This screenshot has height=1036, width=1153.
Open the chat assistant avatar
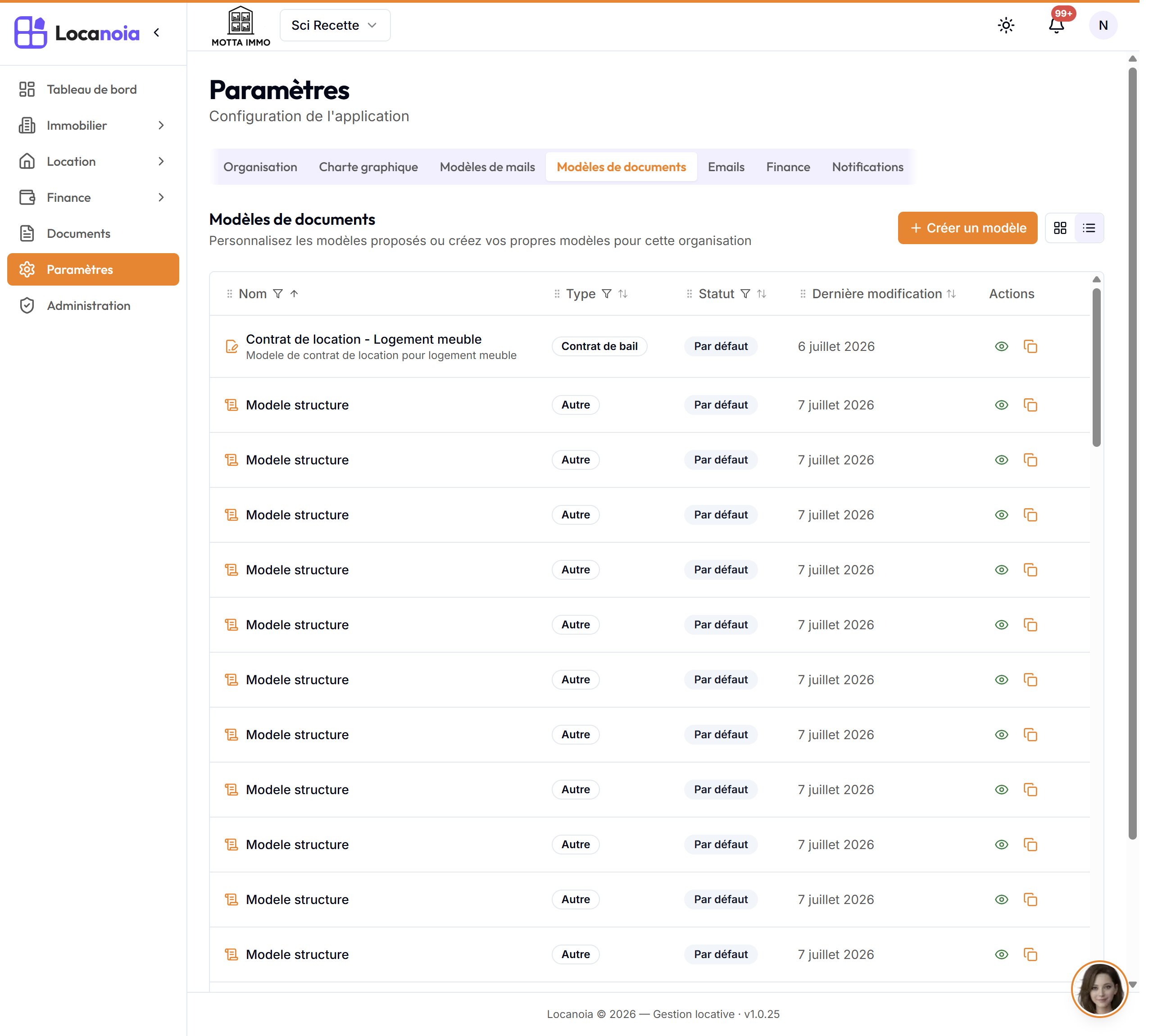pos(1099,989)
